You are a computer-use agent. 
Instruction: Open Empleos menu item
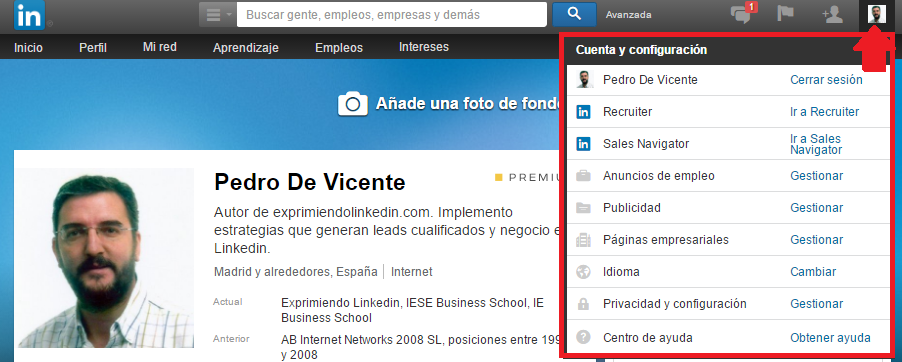339,48
